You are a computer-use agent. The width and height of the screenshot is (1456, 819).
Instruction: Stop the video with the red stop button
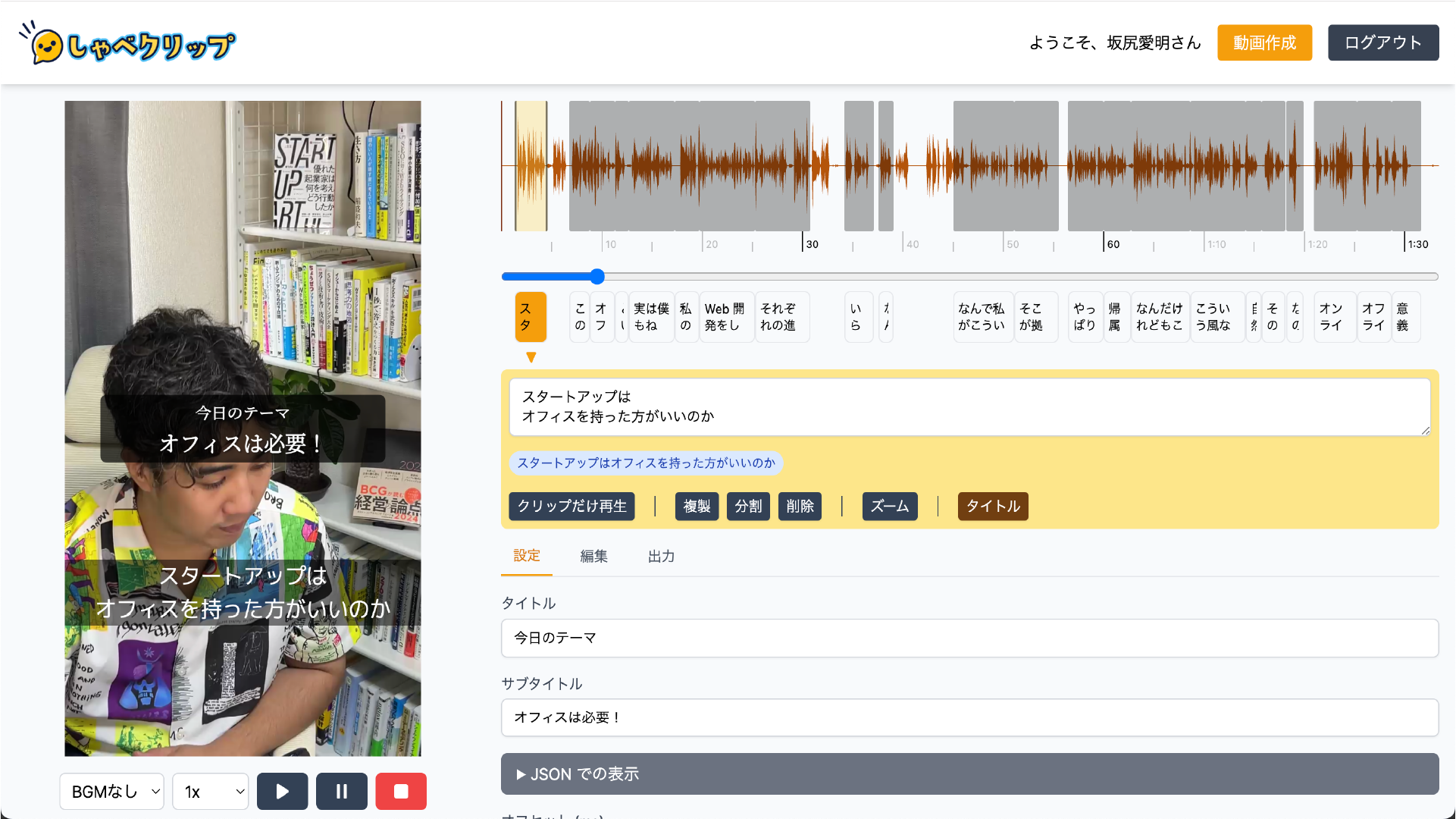[x=401, y=791]
